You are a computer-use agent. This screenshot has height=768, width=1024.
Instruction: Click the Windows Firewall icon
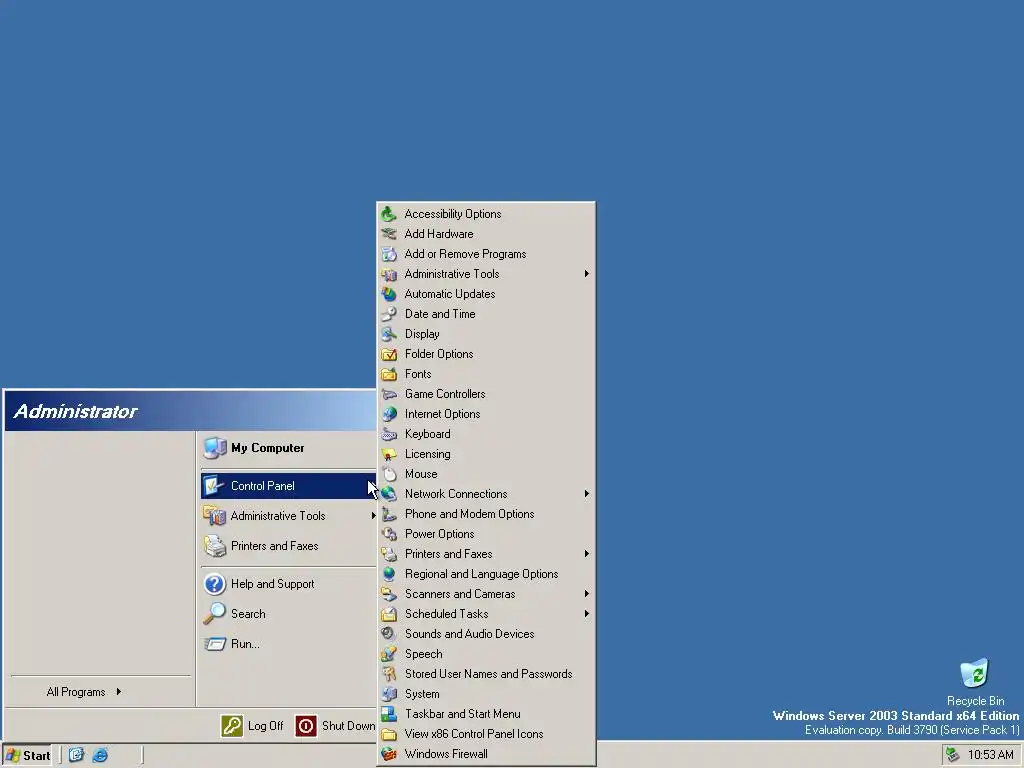click(x=389, y=754)
